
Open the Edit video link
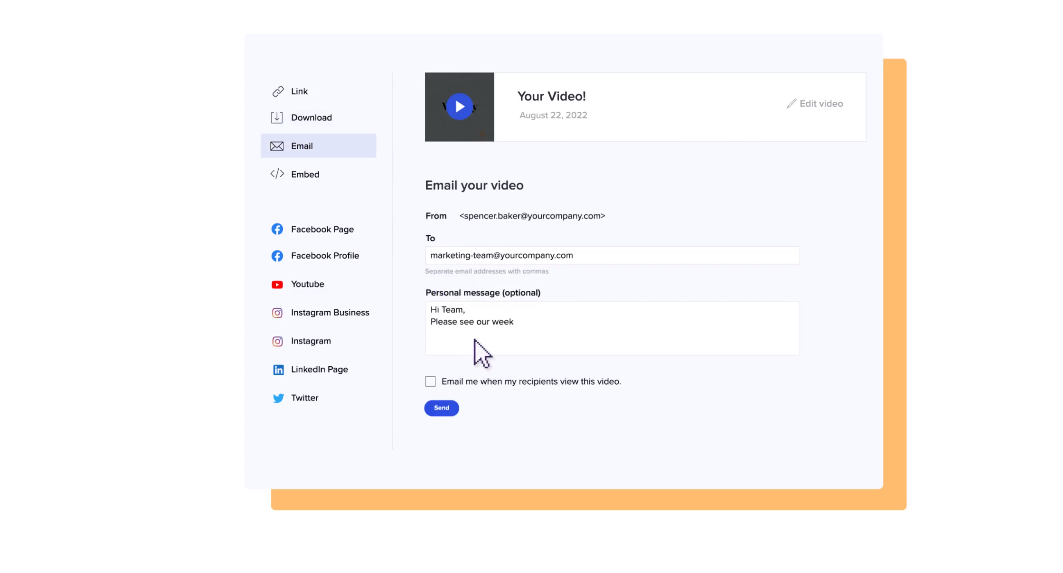point(815,104)
